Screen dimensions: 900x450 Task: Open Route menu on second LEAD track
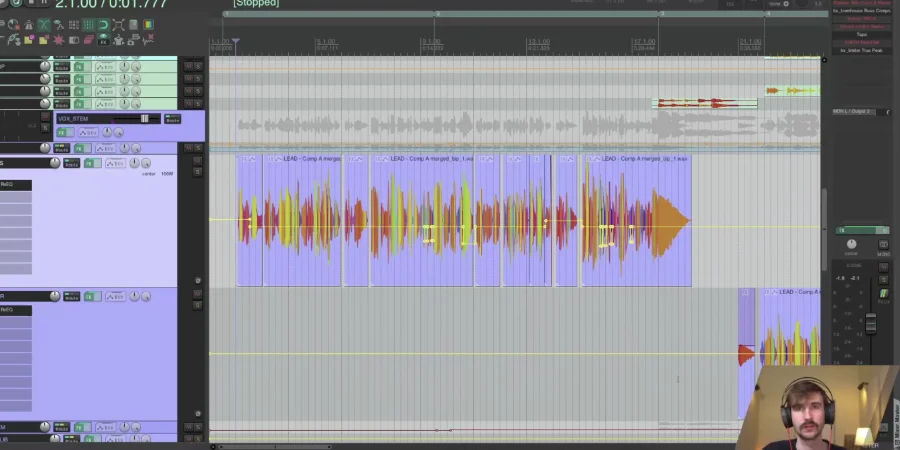(x=71, y=296)
